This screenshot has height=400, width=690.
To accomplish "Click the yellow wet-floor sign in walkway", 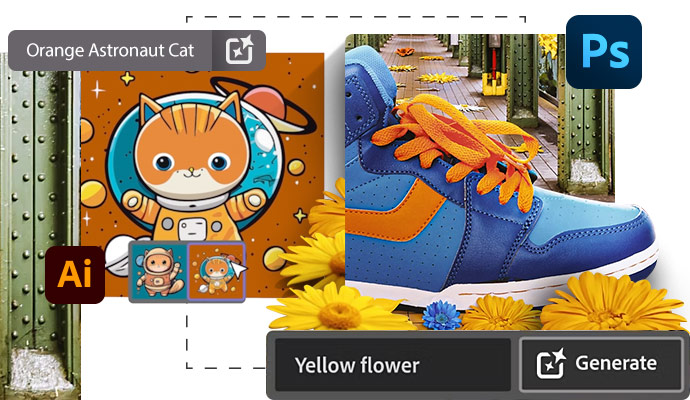I will pos(494,84).
